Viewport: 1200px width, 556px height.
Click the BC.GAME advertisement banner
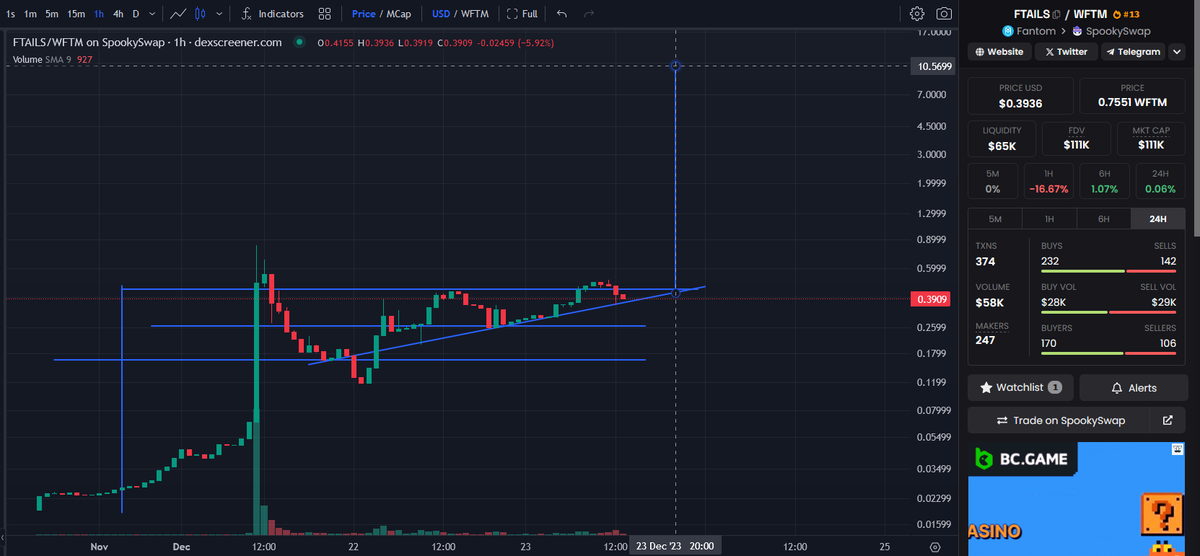click(x=1076, y=499)
